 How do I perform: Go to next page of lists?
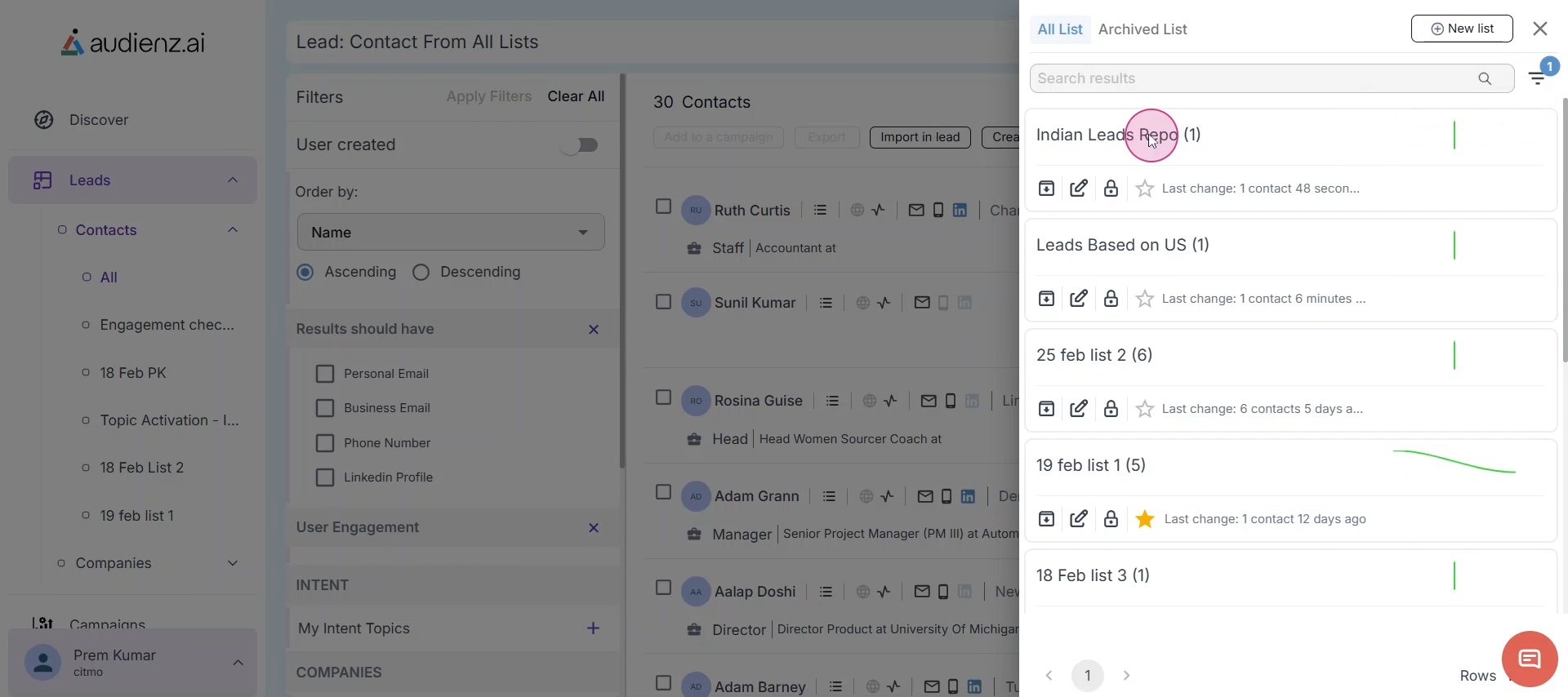tap(1127, 676)
